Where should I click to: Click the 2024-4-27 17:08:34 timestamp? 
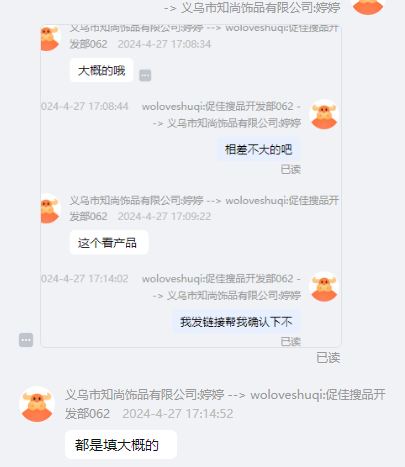[x=164, y=44]
